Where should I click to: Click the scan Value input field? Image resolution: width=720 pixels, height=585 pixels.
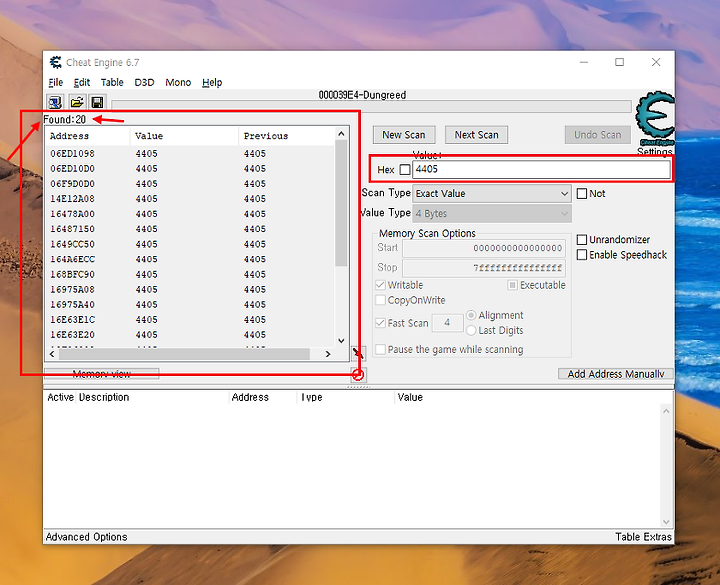click(541, 169)
